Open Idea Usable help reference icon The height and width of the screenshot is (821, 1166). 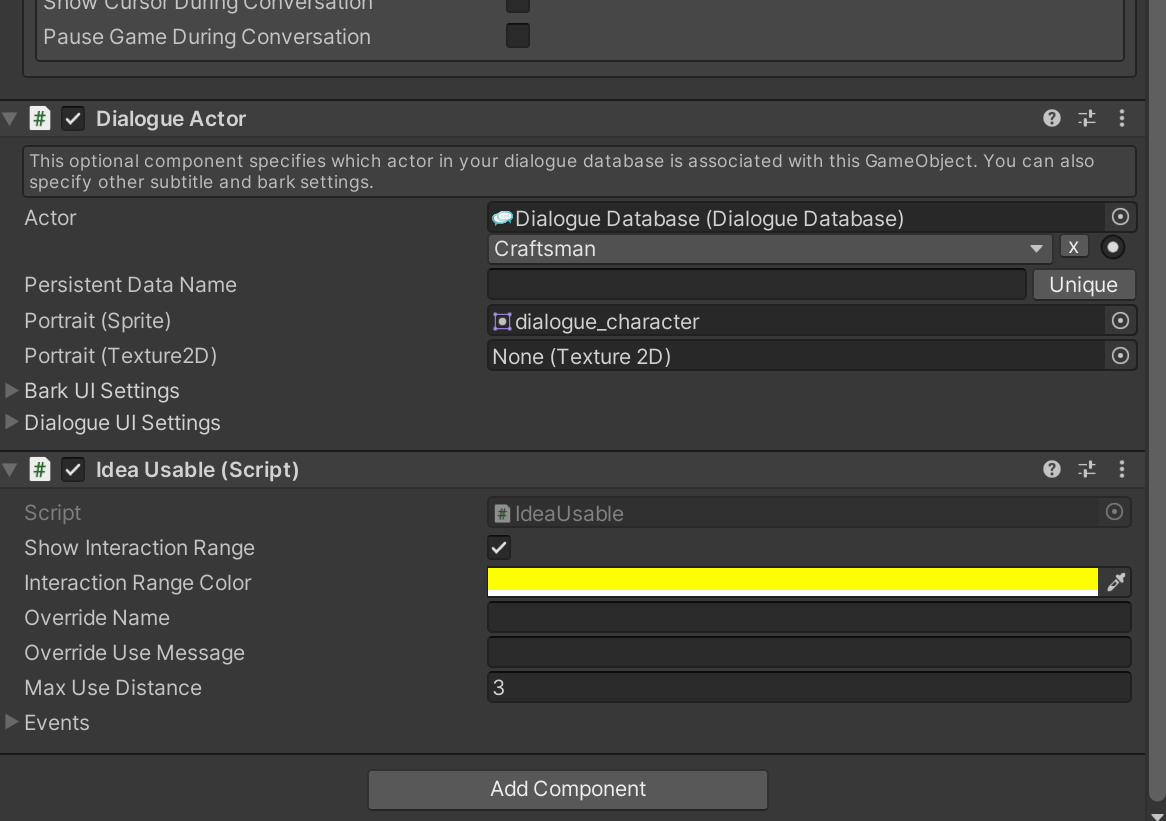(x=1051, y=469)
